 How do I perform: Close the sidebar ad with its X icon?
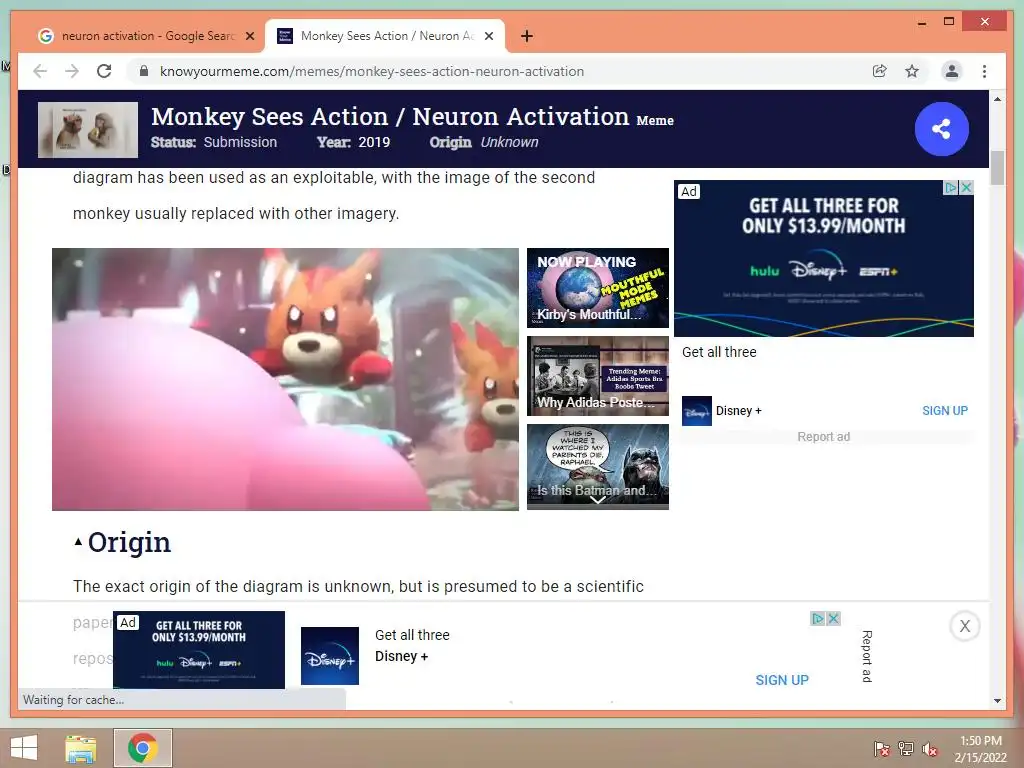point(967,188)
